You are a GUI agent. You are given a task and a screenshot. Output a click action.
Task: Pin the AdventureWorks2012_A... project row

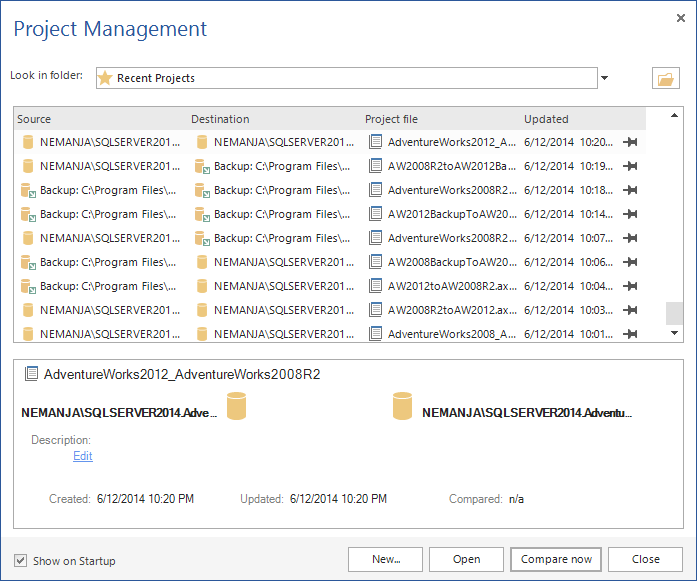[x=630, y=142]
